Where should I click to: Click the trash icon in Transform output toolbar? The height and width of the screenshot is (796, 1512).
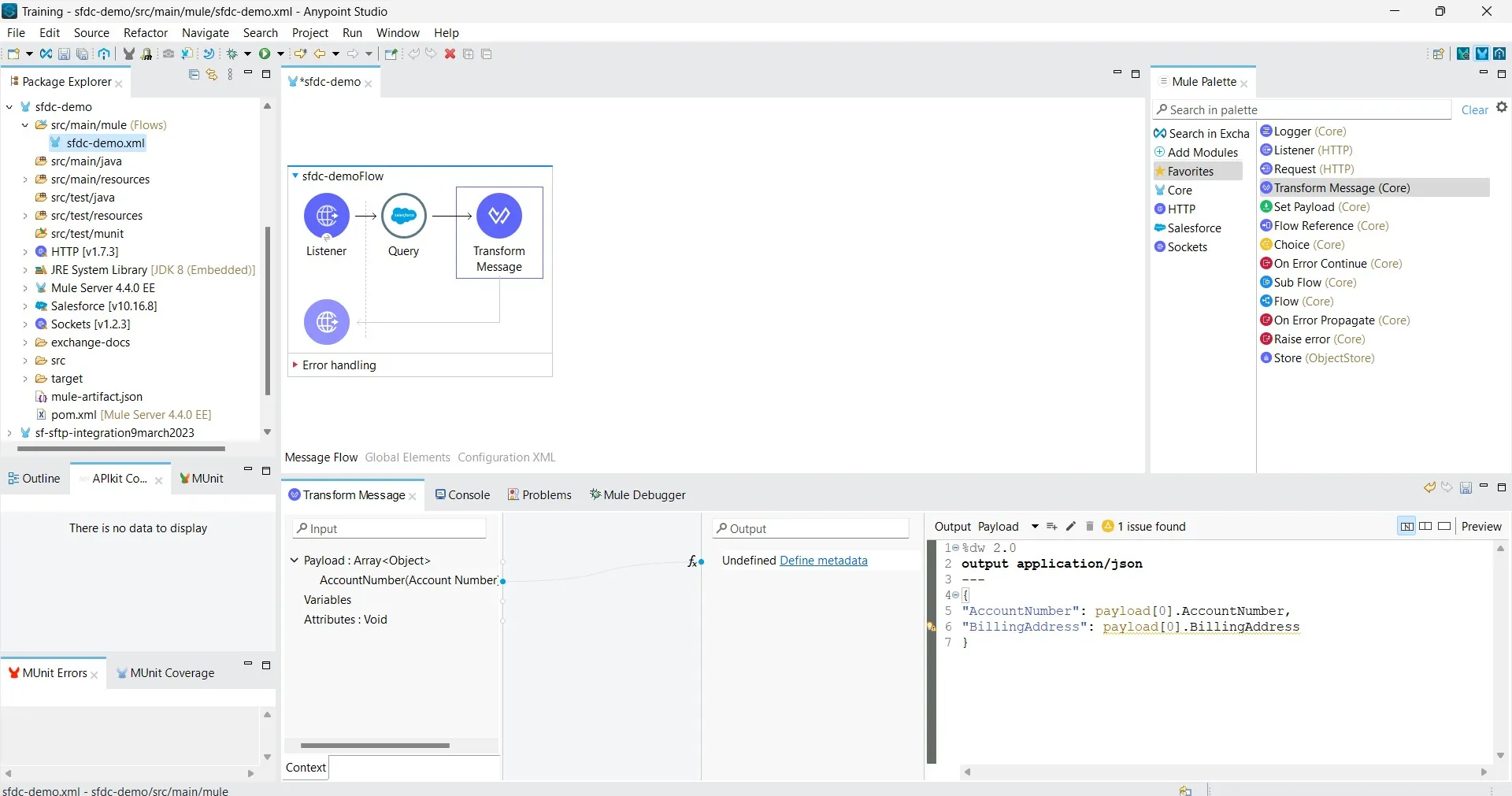1090,527
